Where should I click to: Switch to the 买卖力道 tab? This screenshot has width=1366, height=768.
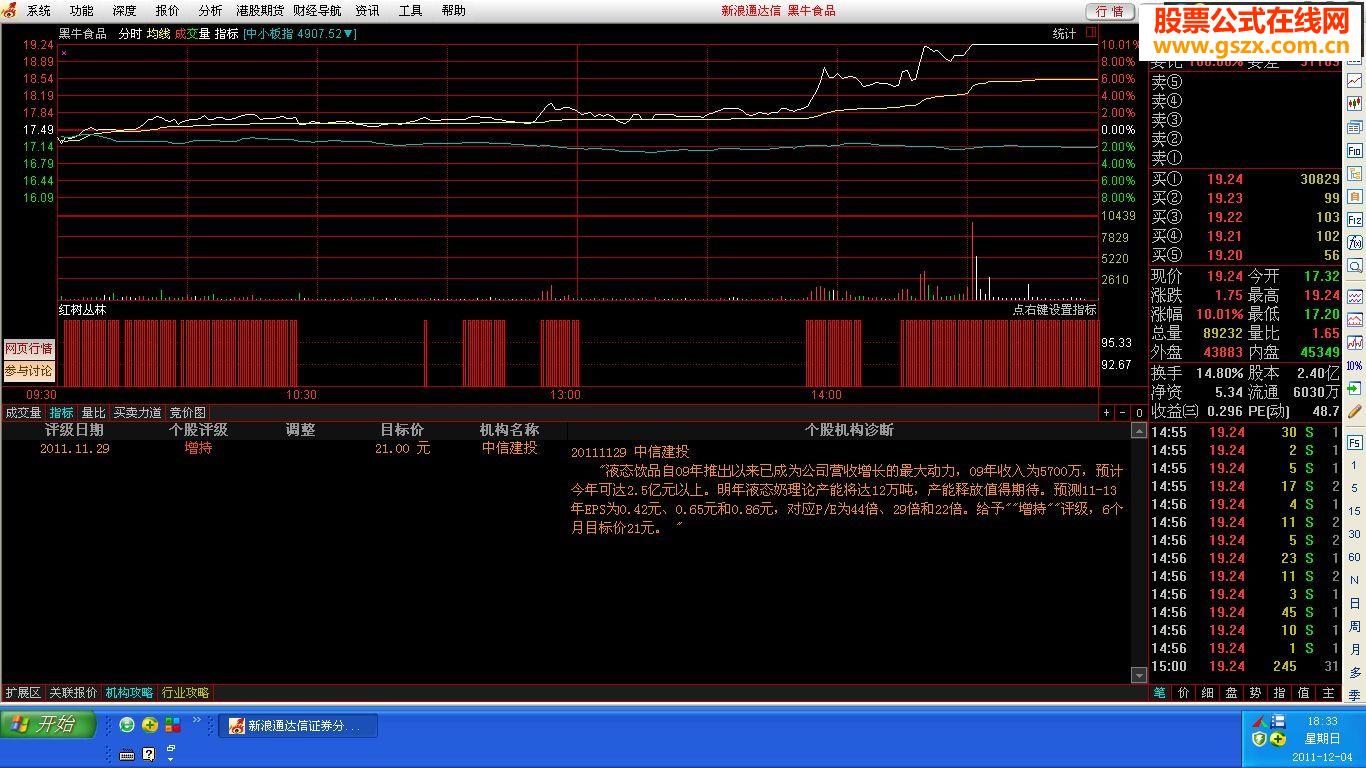[x=137, y=413]
